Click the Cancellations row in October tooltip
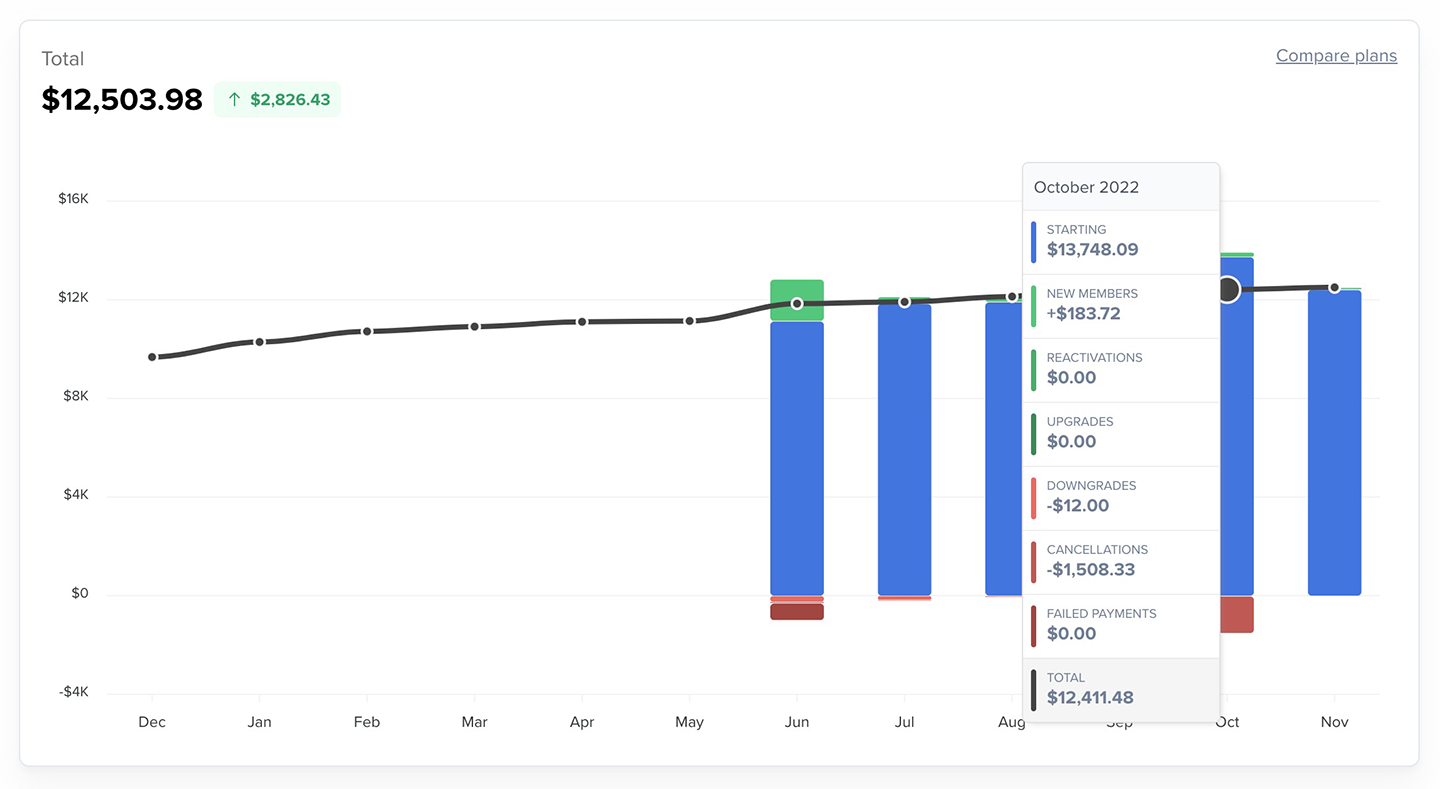Screen dimensions: 1440x789 point(1121,562)
